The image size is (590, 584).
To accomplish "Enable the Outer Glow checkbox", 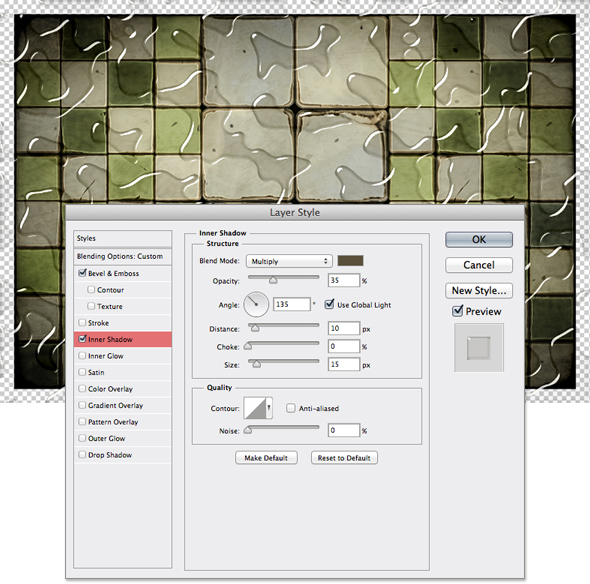I will pos(82,438).
